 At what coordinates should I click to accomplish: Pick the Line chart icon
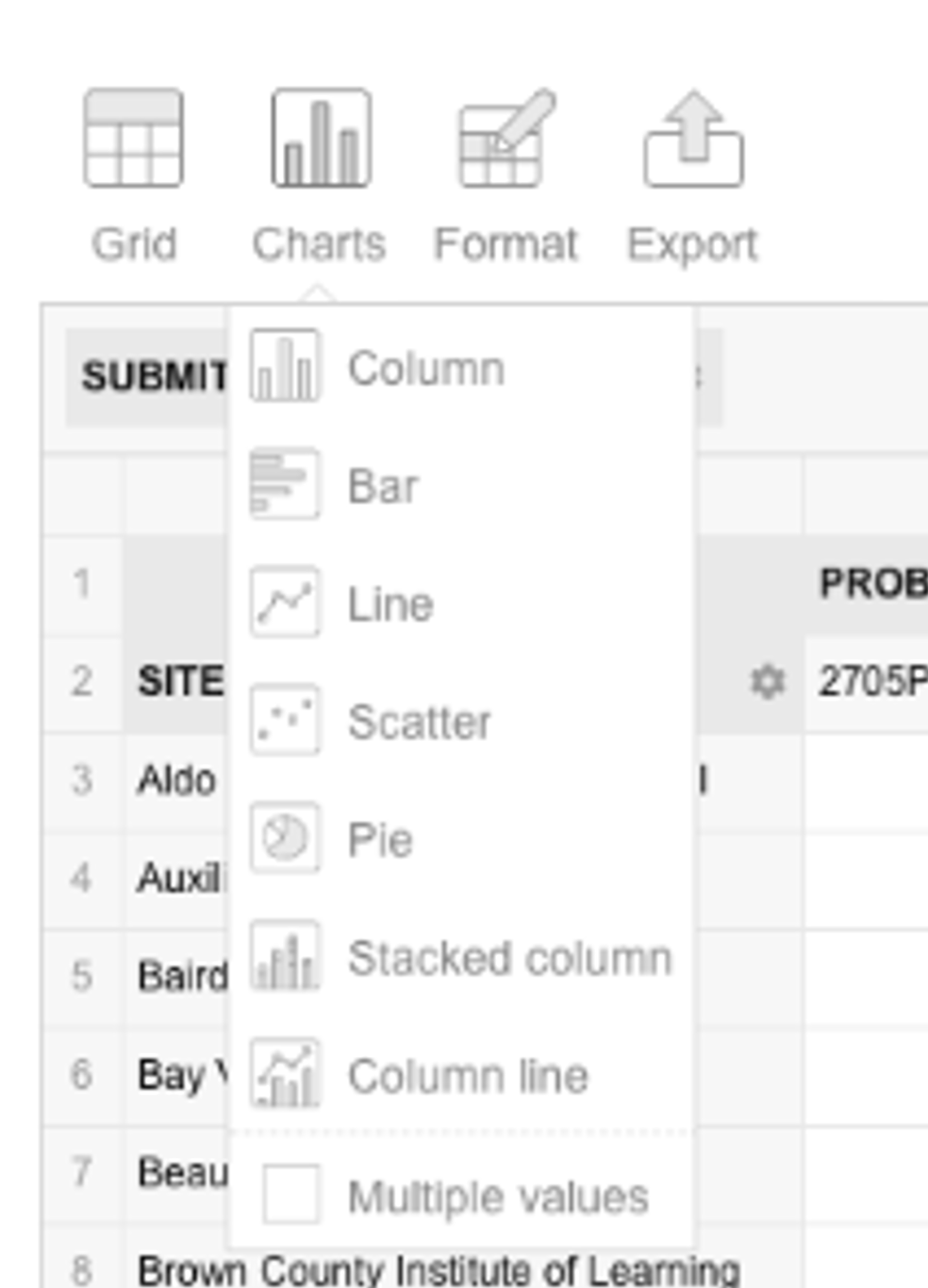pyautogui.click(x=285, y=602)
